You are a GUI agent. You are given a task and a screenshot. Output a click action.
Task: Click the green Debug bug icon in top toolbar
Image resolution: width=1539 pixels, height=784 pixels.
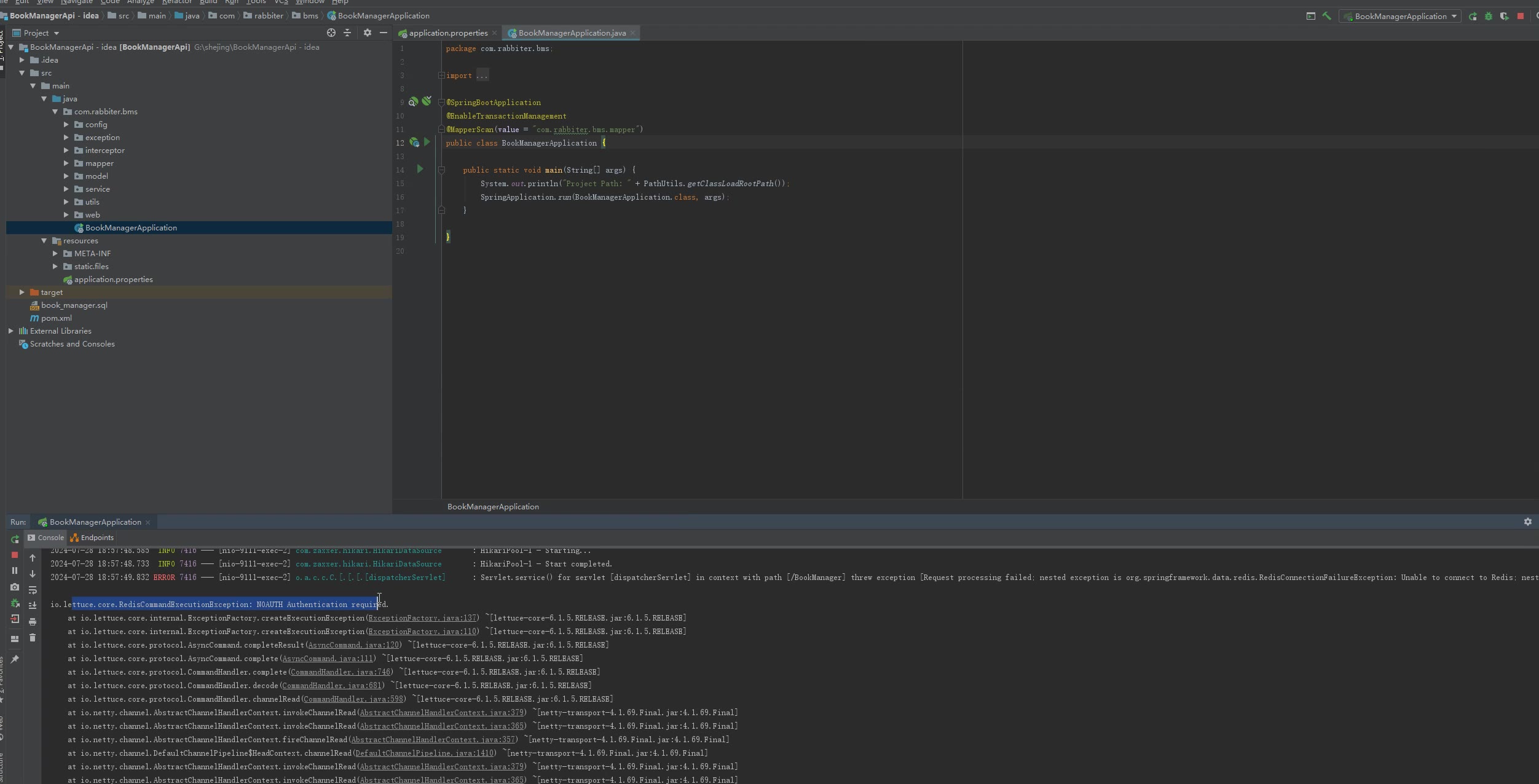[x=1488, y=17]
